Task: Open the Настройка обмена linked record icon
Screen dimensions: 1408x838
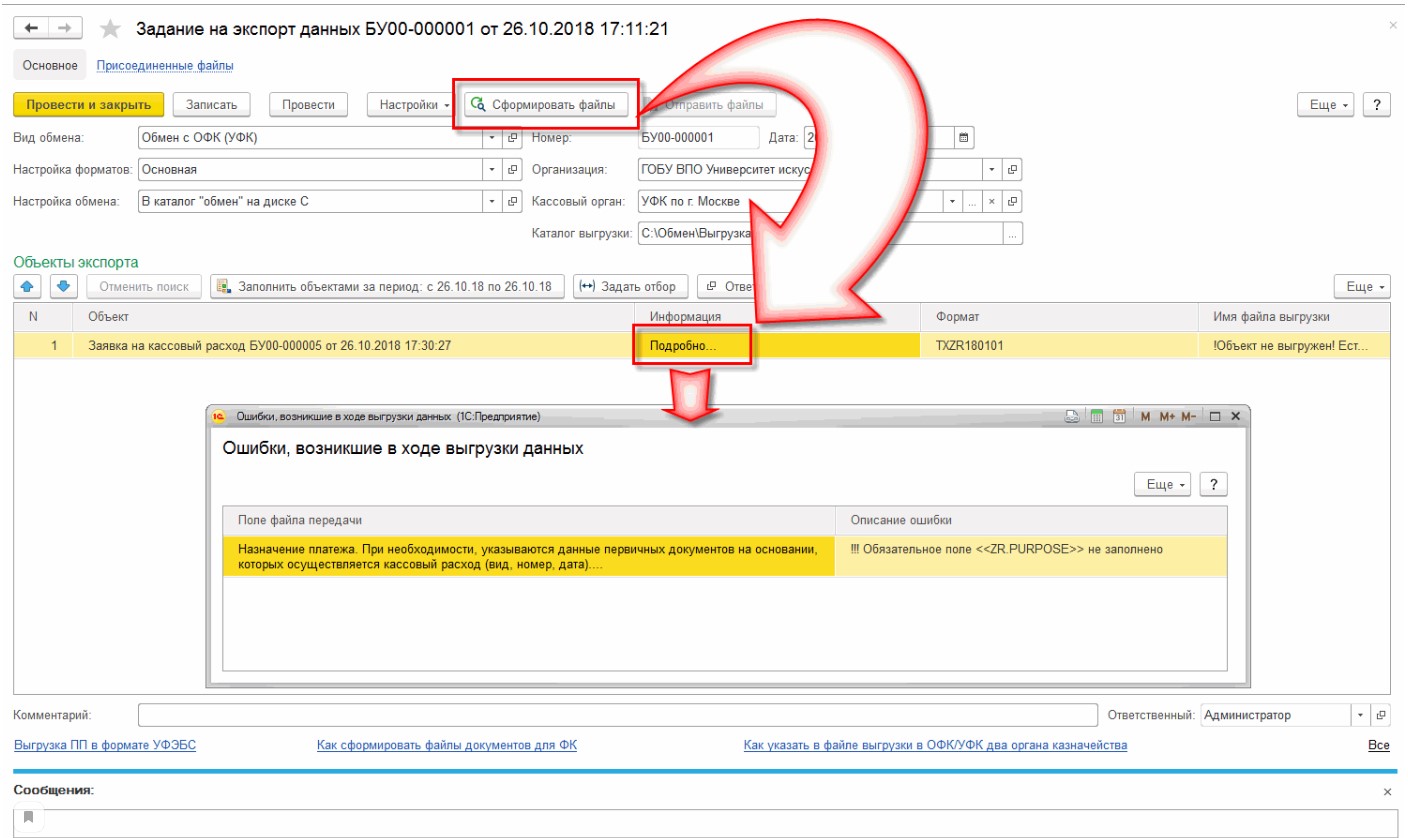Action: click(x=512, y=202)
